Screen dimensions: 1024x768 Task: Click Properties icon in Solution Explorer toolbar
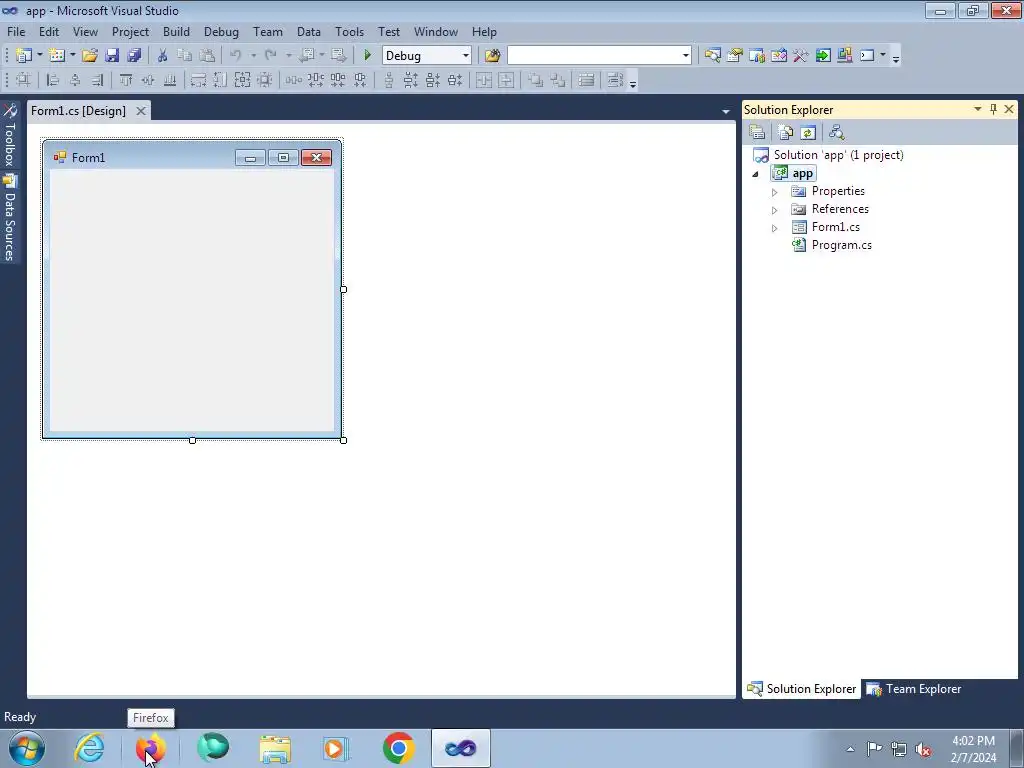(758, 133)
